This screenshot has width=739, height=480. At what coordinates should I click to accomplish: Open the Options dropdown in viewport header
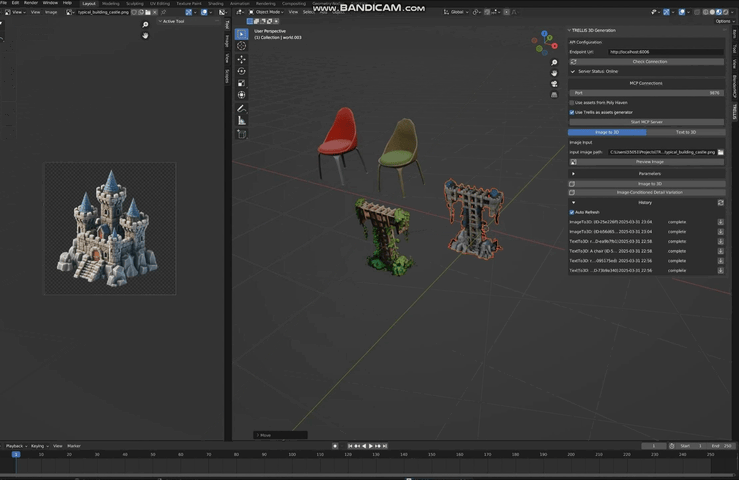[723, 22]
